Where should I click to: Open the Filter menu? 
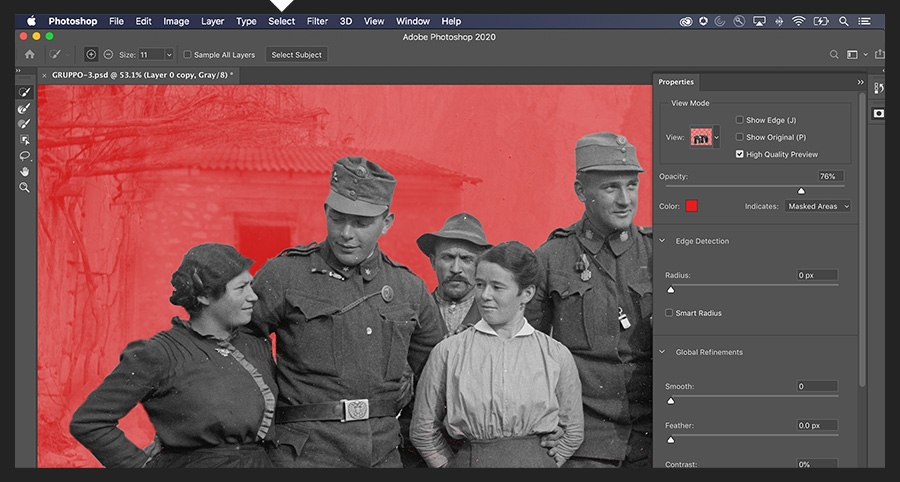(317, 21)
